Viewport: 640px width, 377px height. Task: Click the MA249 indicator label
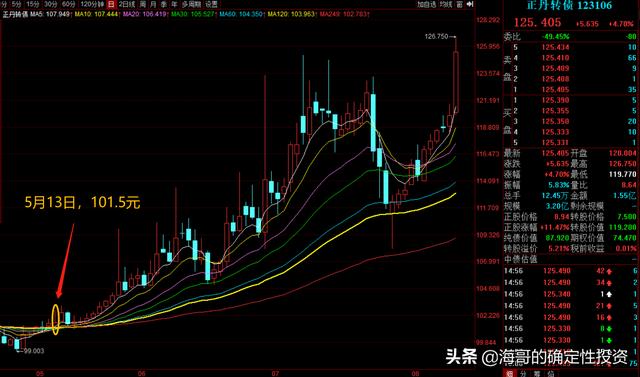point(344,14)
